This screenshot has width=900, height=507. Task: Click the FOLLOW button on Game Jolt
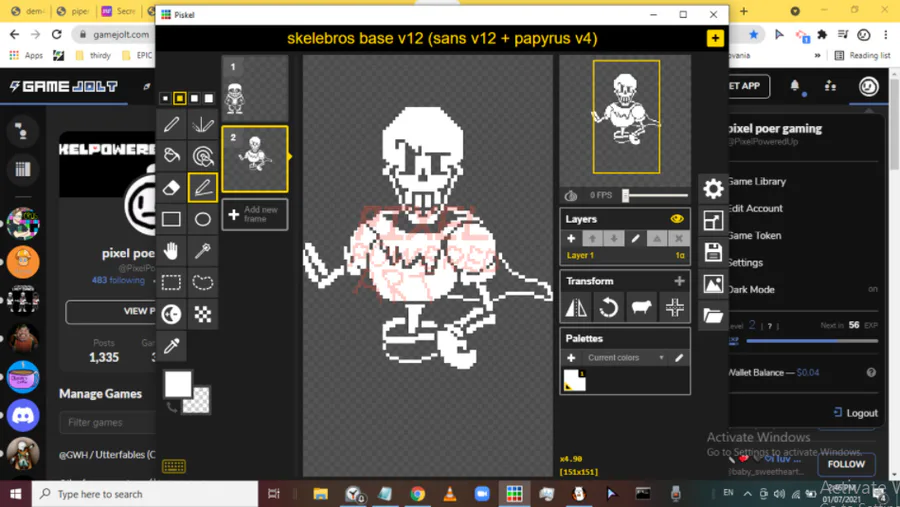(846, 464)
